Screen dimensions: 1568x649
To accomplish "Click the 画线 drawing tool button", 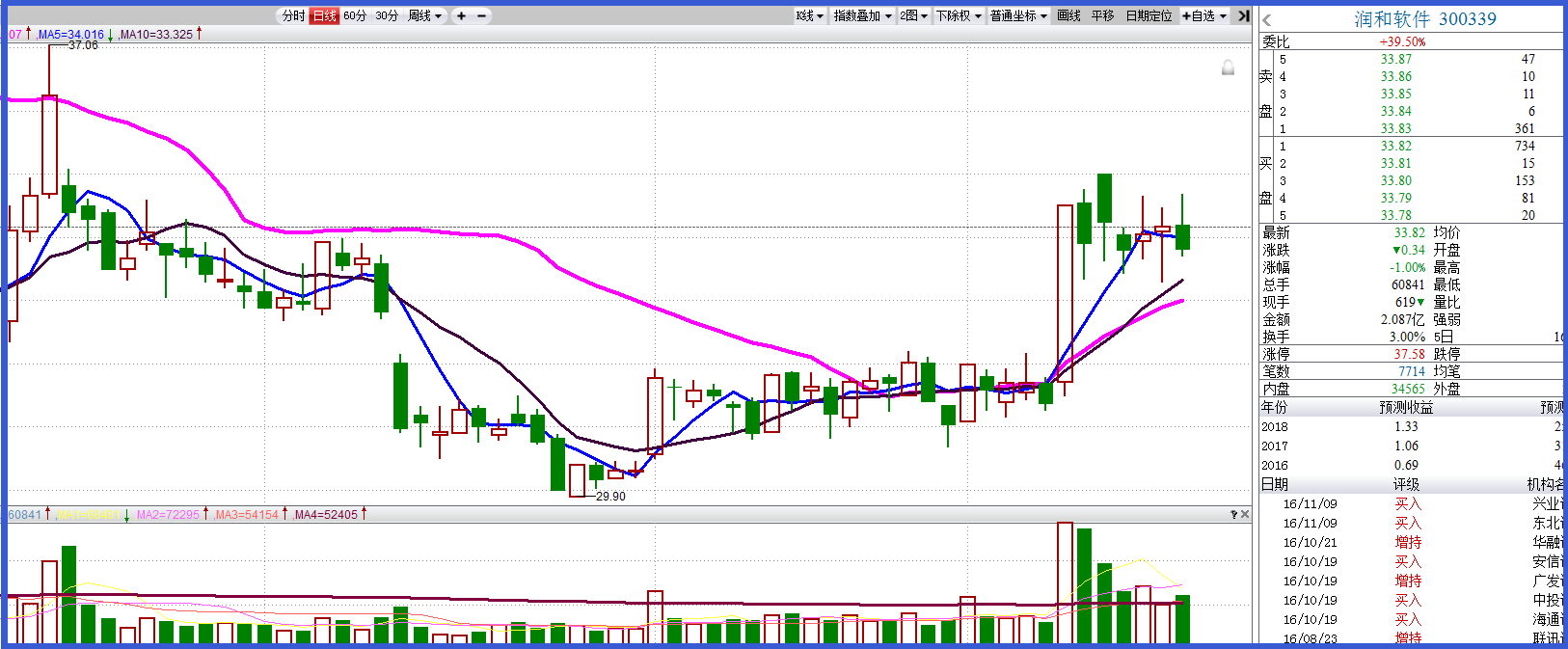I will 1068,15.
